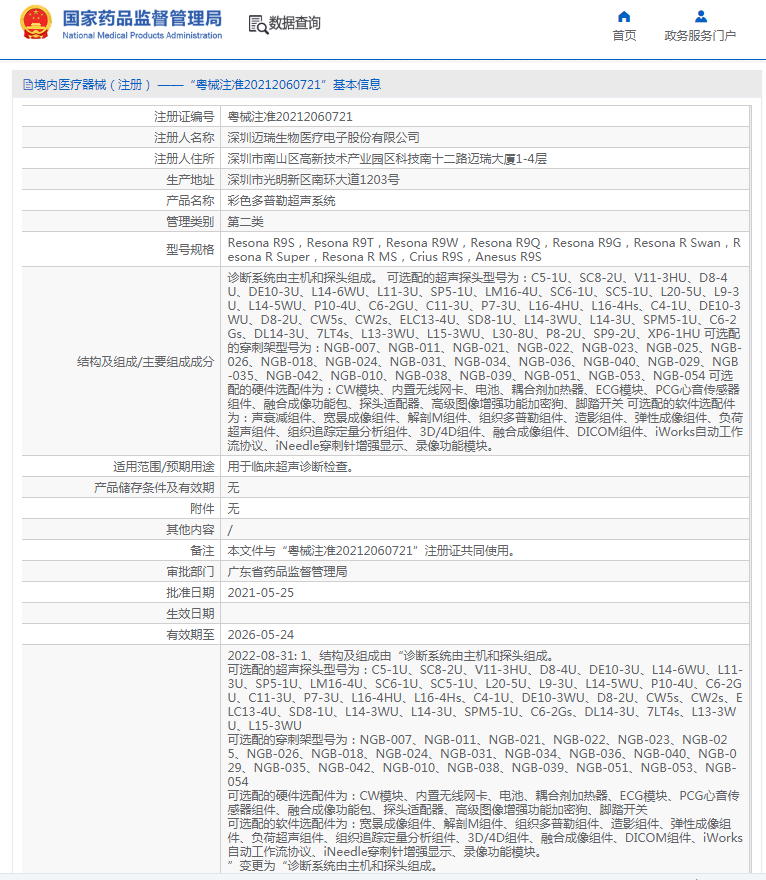Click the 生产地址 label
The height and width of the screenshot is (880, 766).
pyautogui.click(x=190, y=180)
